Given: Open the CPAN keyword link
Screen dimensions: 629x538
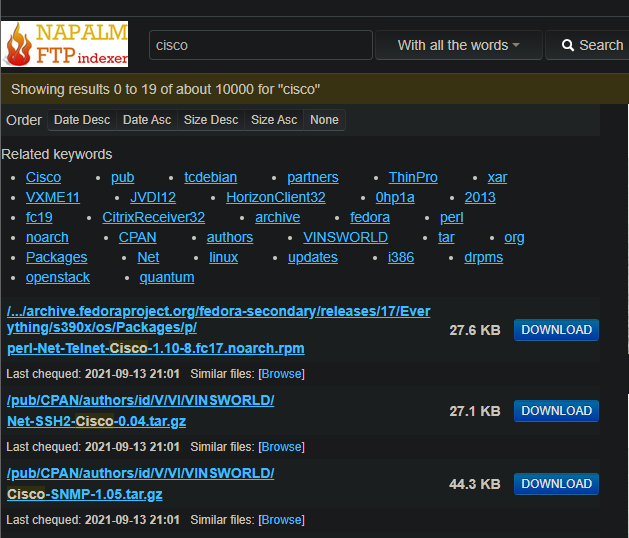Looking at the screenshot, I should [x=137, y=238].
